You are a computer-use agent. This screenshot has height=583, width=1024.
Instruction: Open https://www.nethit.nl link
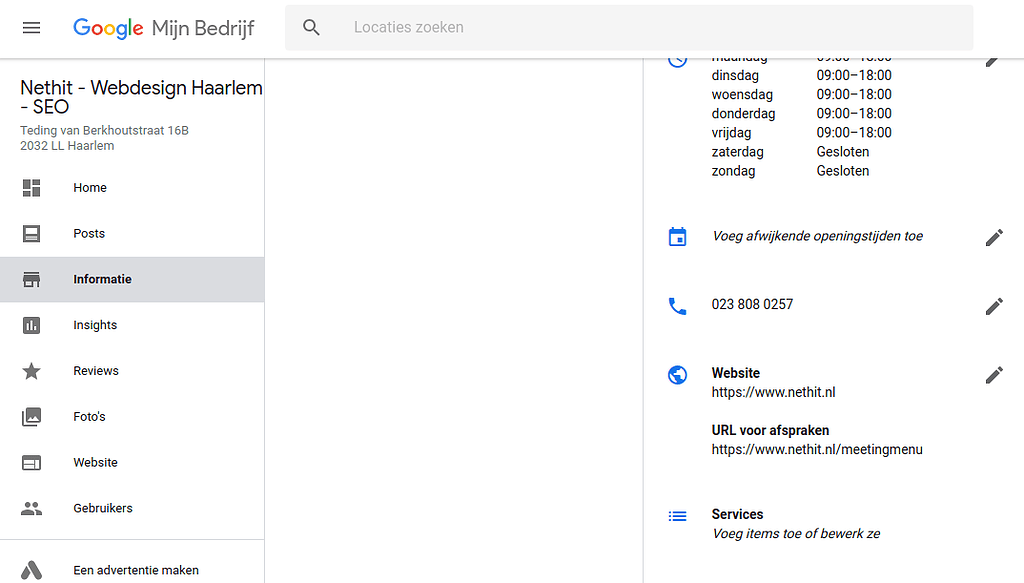click(x=773, y=392)
